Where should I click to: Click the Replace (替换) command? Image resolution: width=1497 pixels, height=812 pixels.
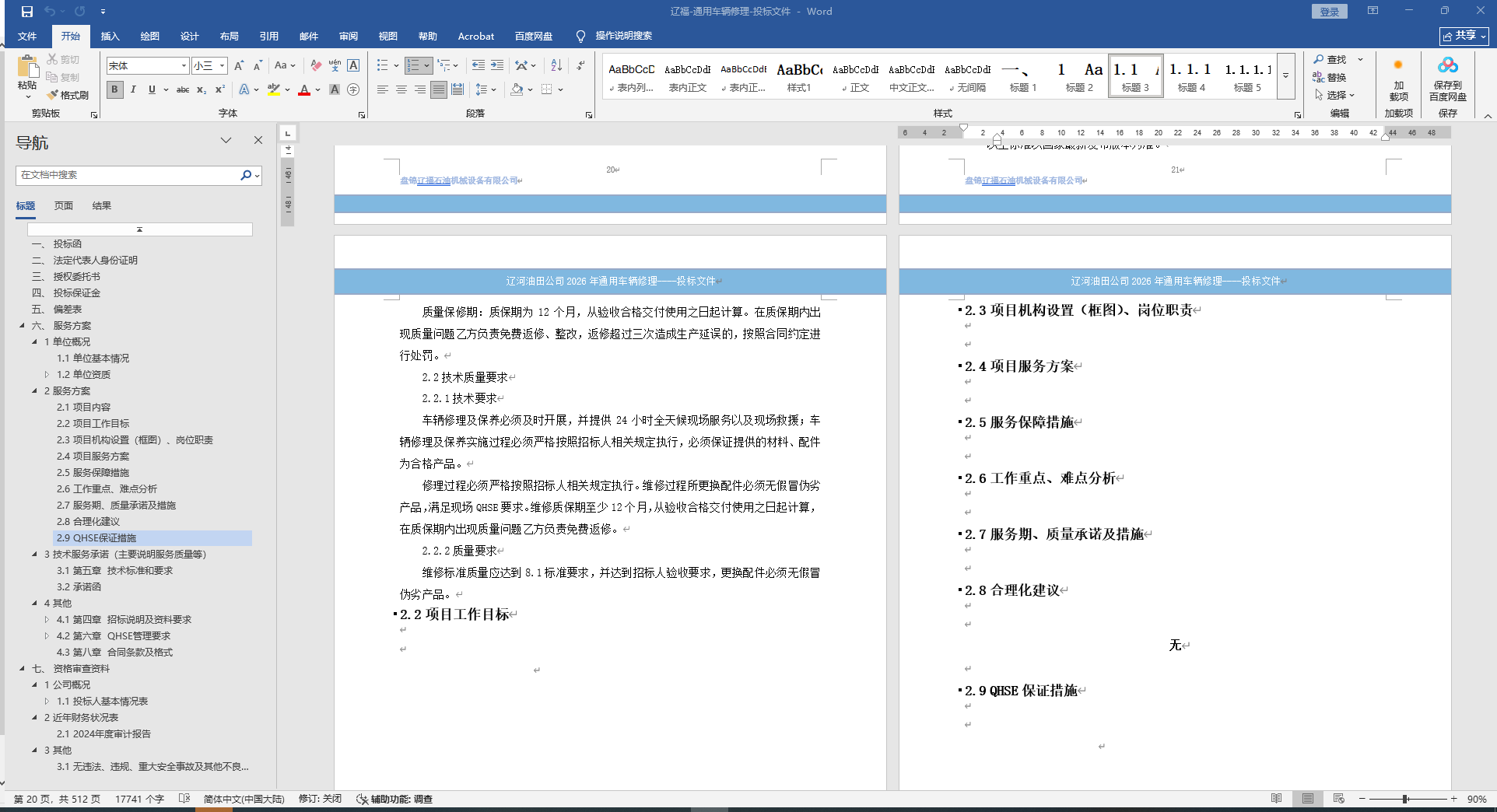coord(1330,77)
